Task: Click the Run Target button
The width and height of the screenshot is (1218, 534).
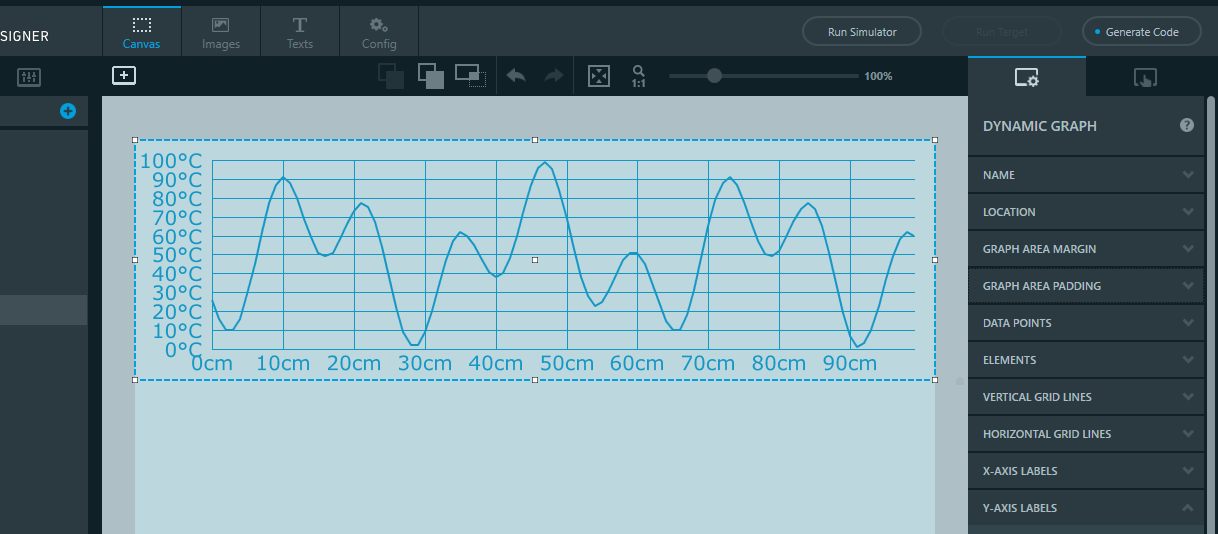Action: click(x=1001, y=32)
